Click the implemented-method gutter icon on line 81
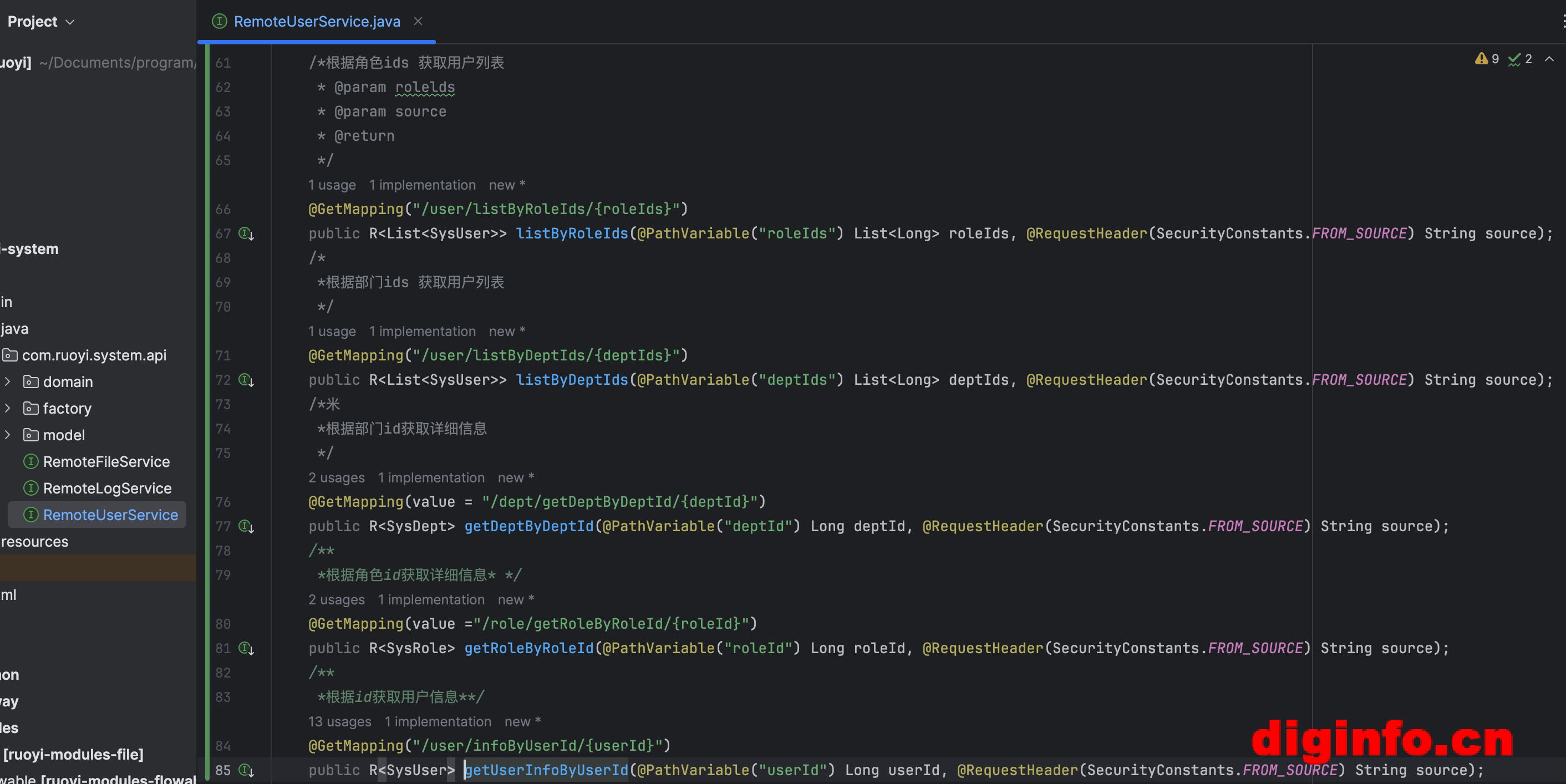Screen dimensions: 1566x784 [246, 649]
